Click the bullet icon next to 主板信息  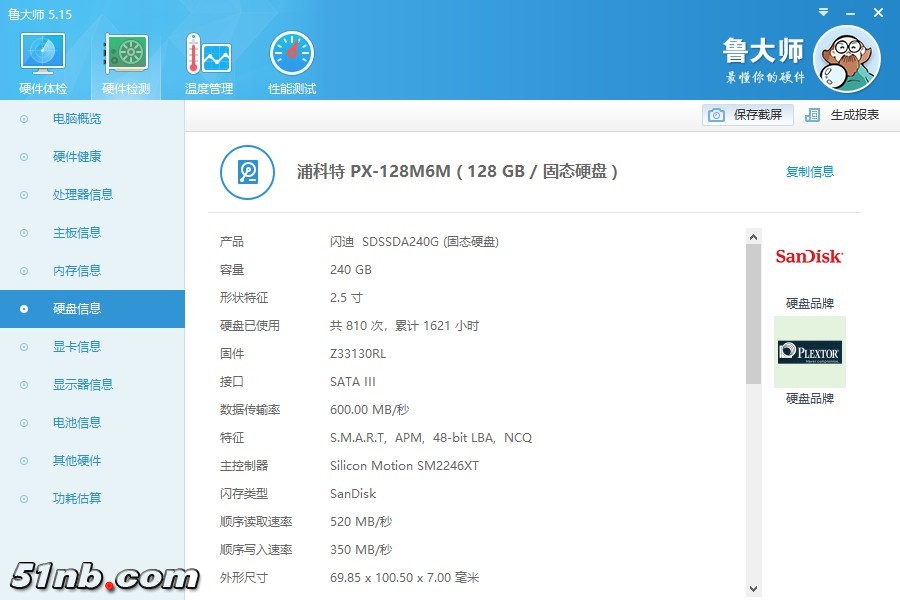point(24,233)
